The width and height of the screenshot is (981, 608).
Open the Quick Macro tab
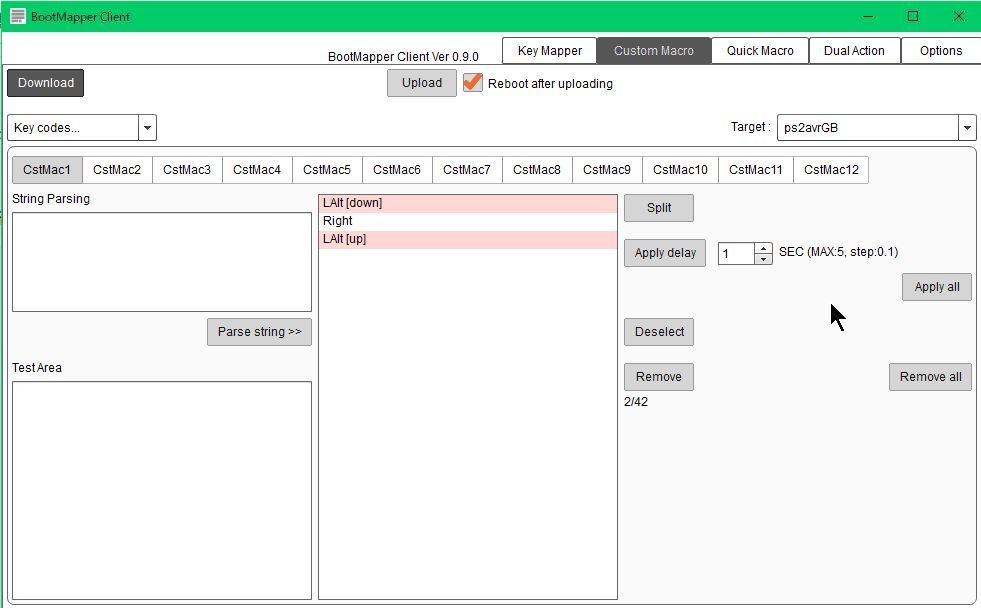pos(760,51)
